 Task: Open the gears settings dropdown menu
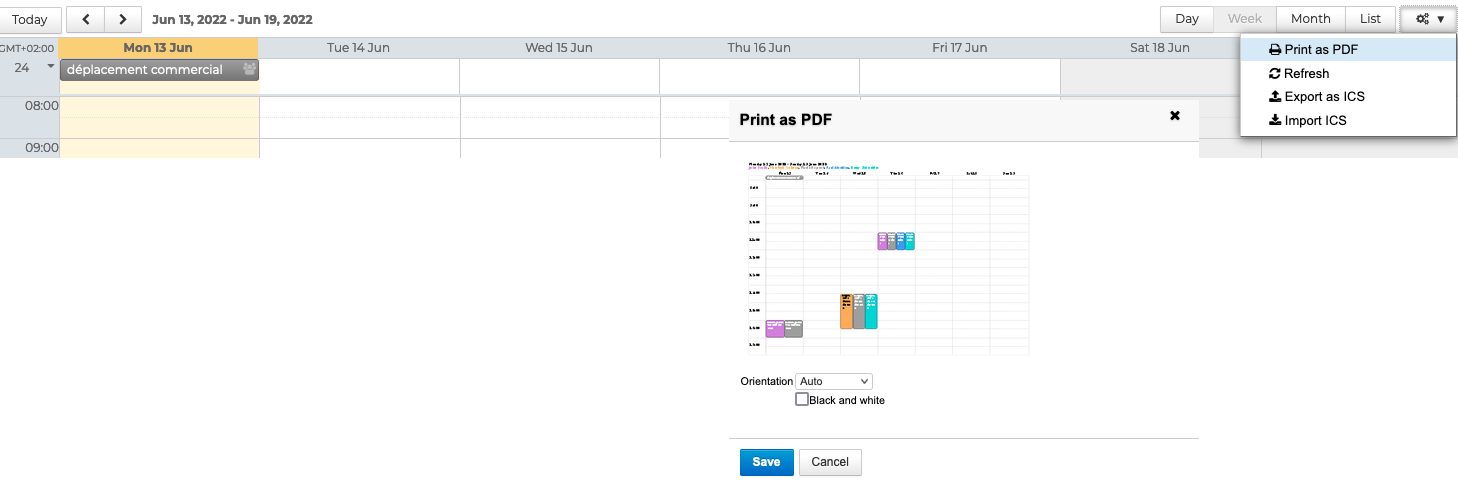pos(1430,19)
